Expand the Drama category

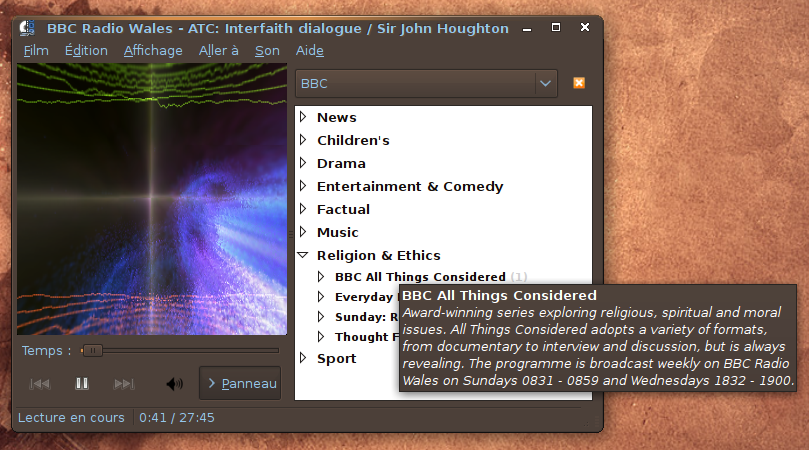(x=303, y=163)
